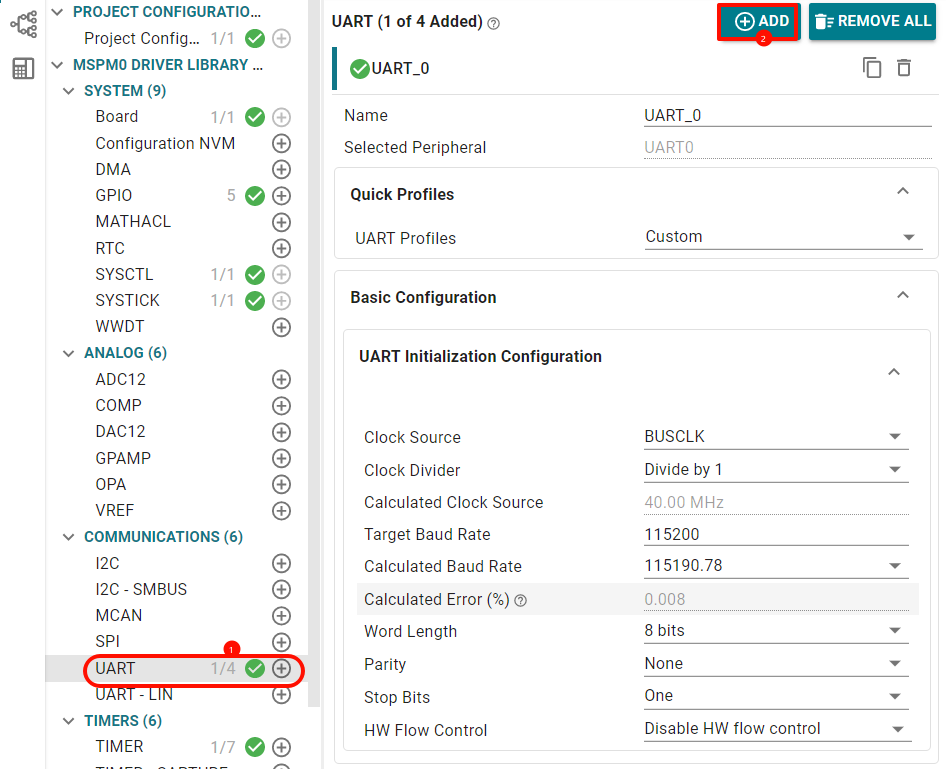This screenshot has width=946, height=769.
Task: Collapse the SYSTEM (9) group
Action: coord(69,91)
